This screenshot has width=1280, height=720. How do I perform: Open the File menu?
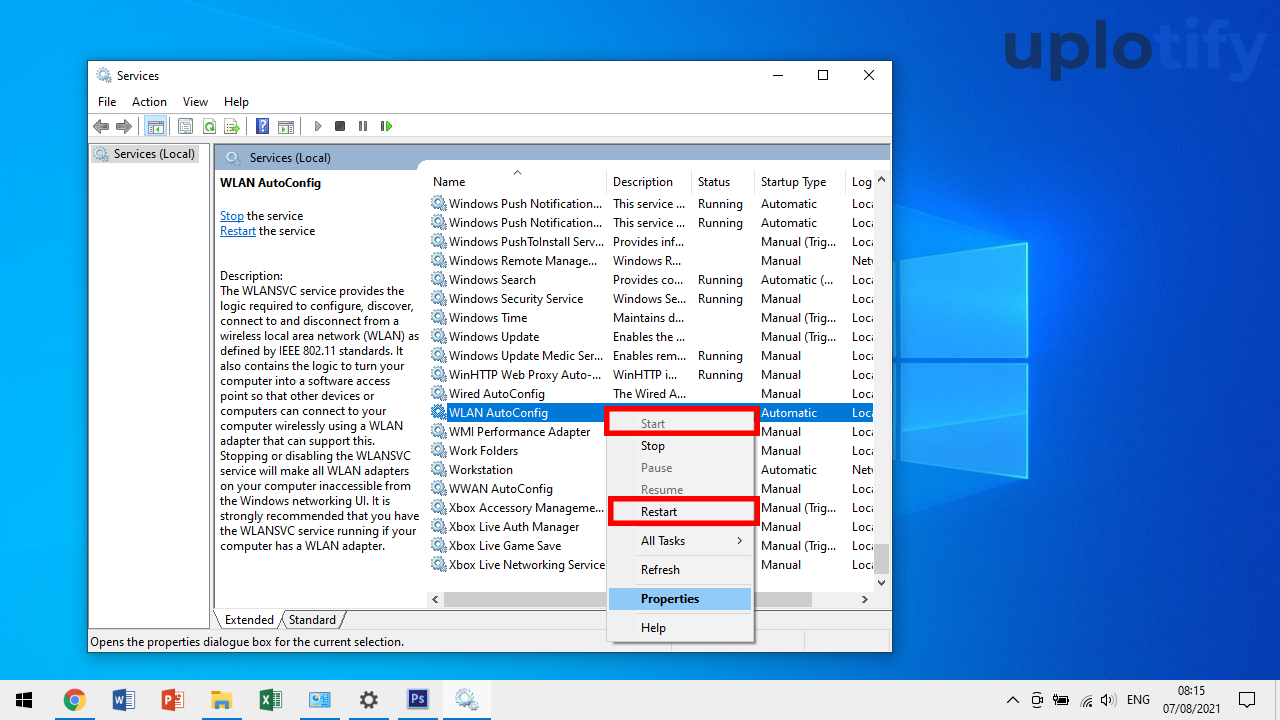(x=107, y=102)
